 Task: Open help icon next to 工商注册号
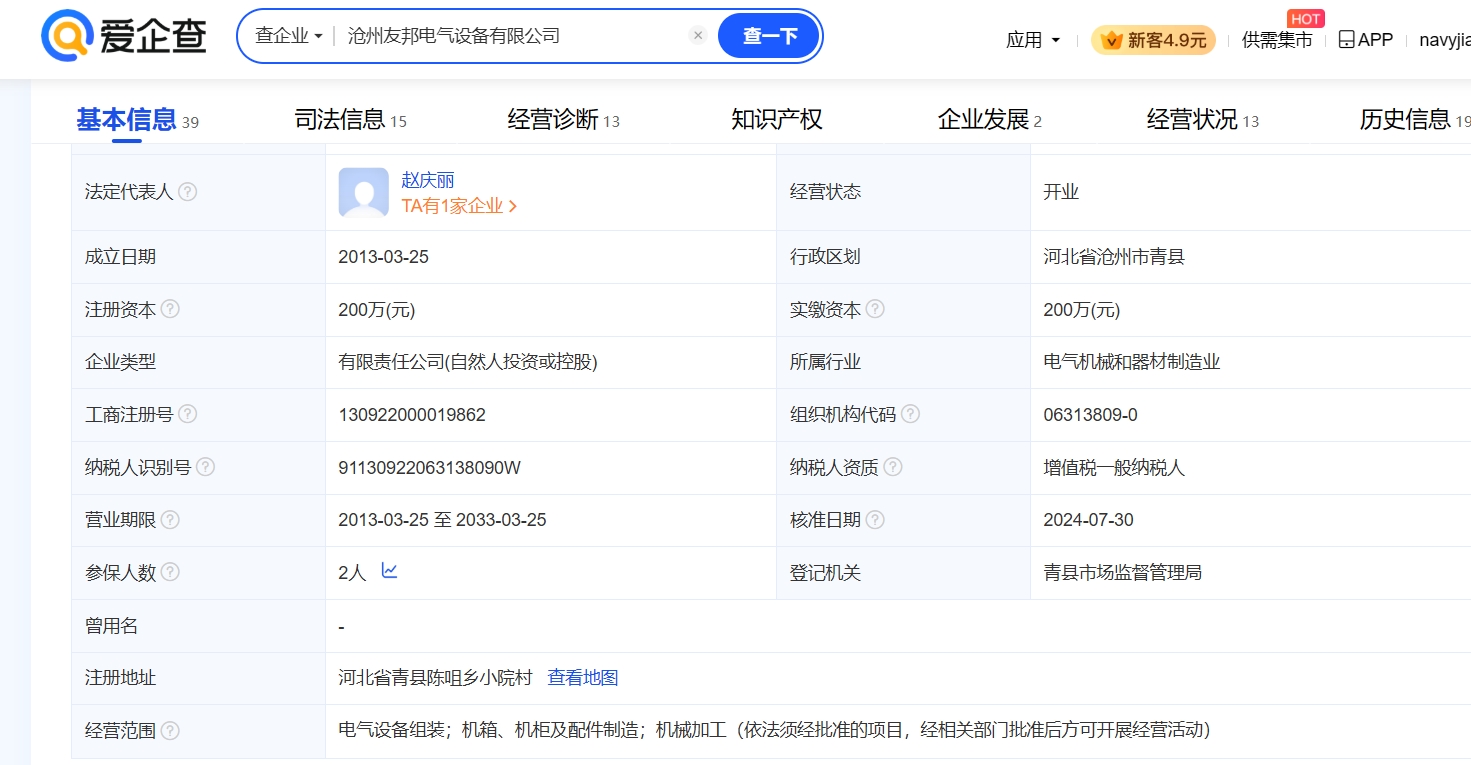point(187,414)
